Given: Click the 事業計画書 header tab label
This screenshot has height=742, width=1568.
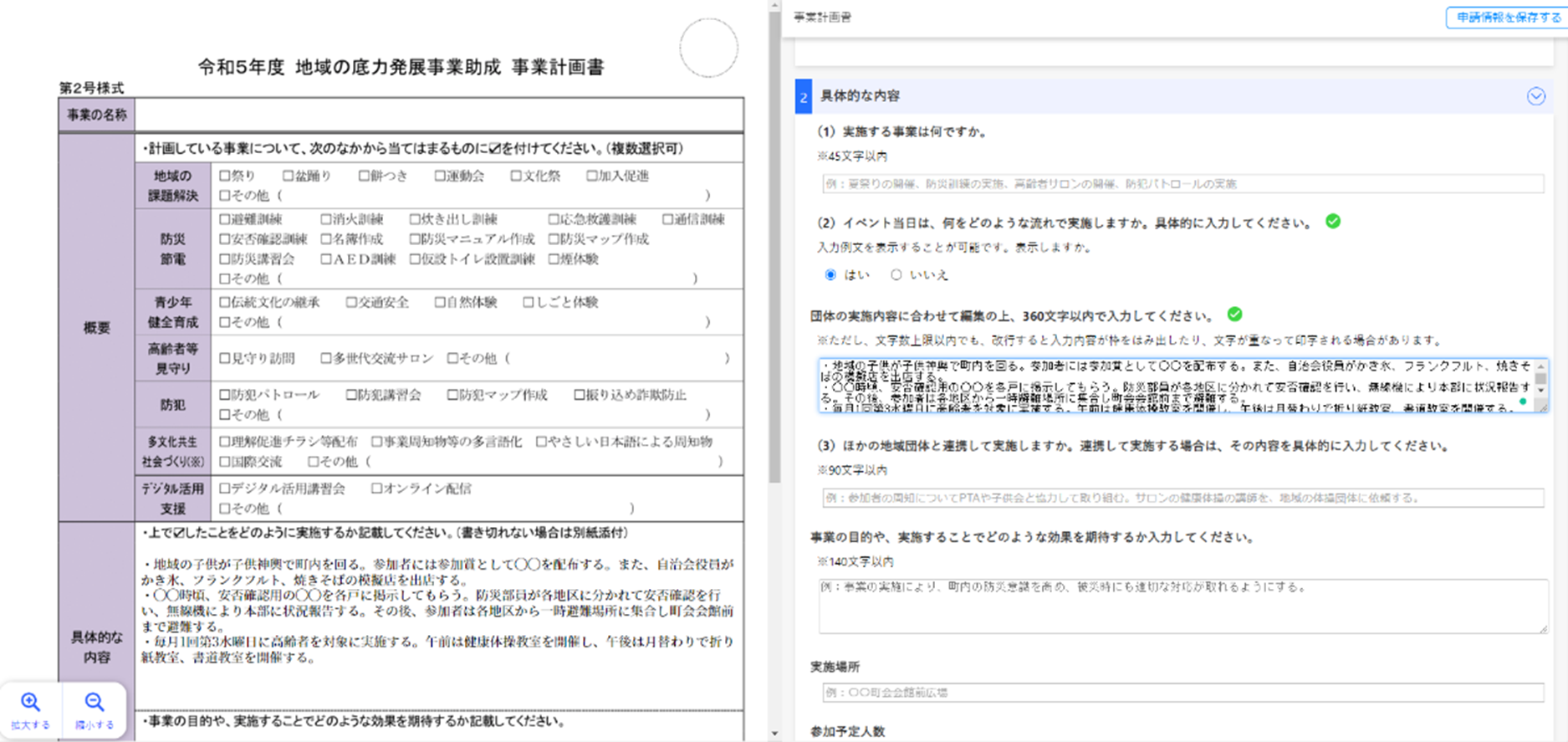Looking at the screenshot, I should pyautogui.click(x=822, y=18).
